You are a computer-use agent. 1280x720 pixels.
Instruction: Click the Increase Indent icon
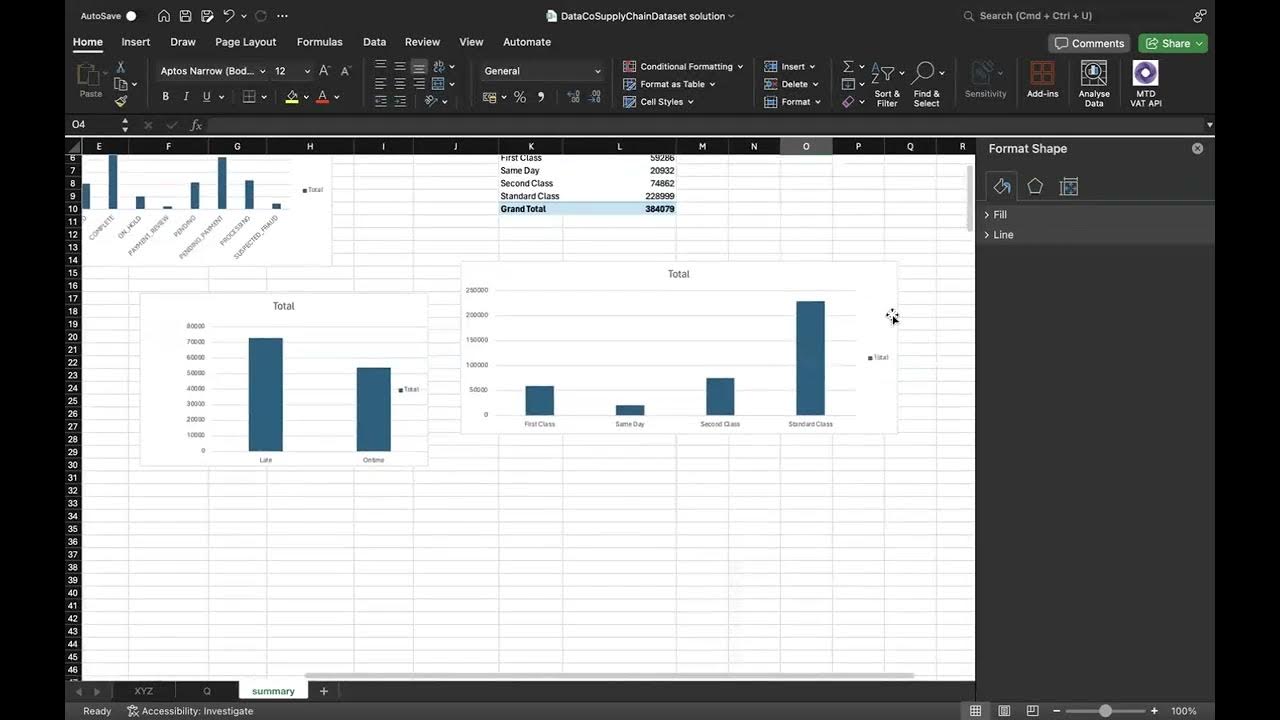pos(400,101)
